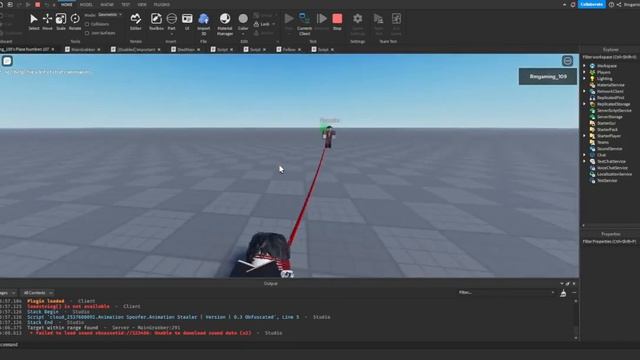Select ServerScriptService in Explorer
Screen dimensions: 640x360
(614, 110)
